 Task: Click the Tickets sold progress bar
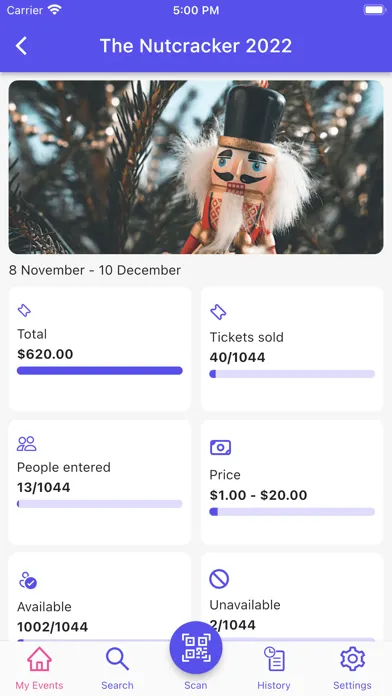(292, 374)
